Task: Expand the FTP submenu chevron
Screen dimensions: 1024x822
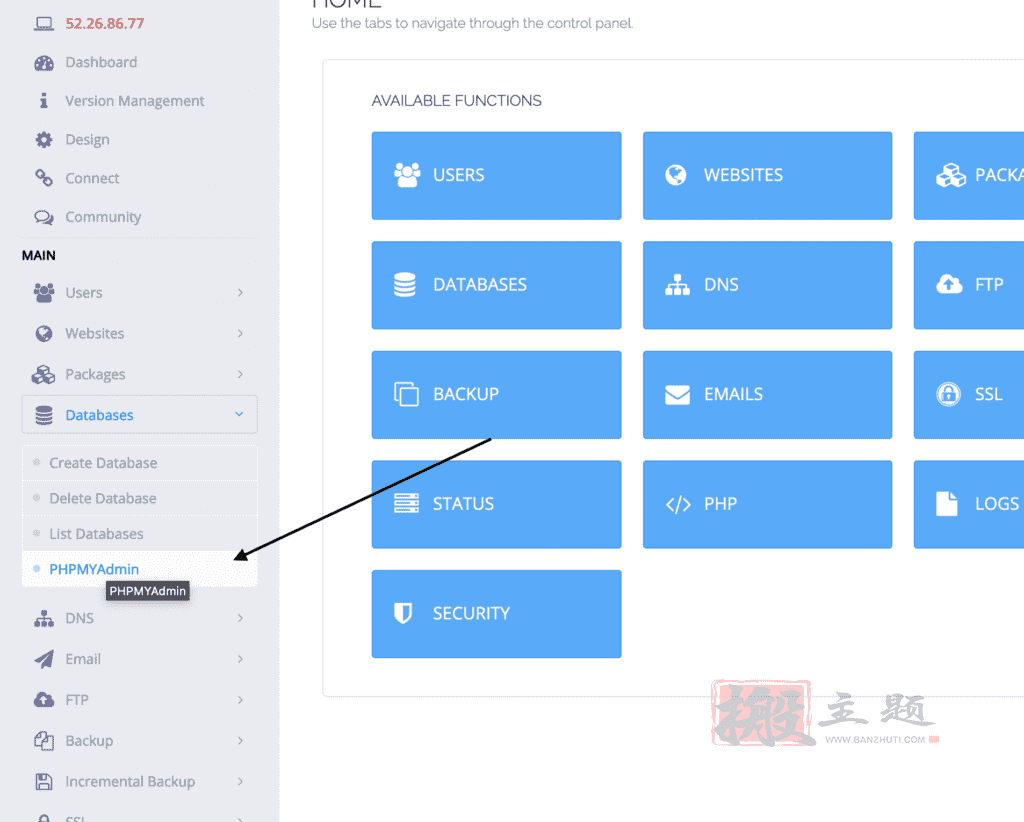Action: pos(240,700)
